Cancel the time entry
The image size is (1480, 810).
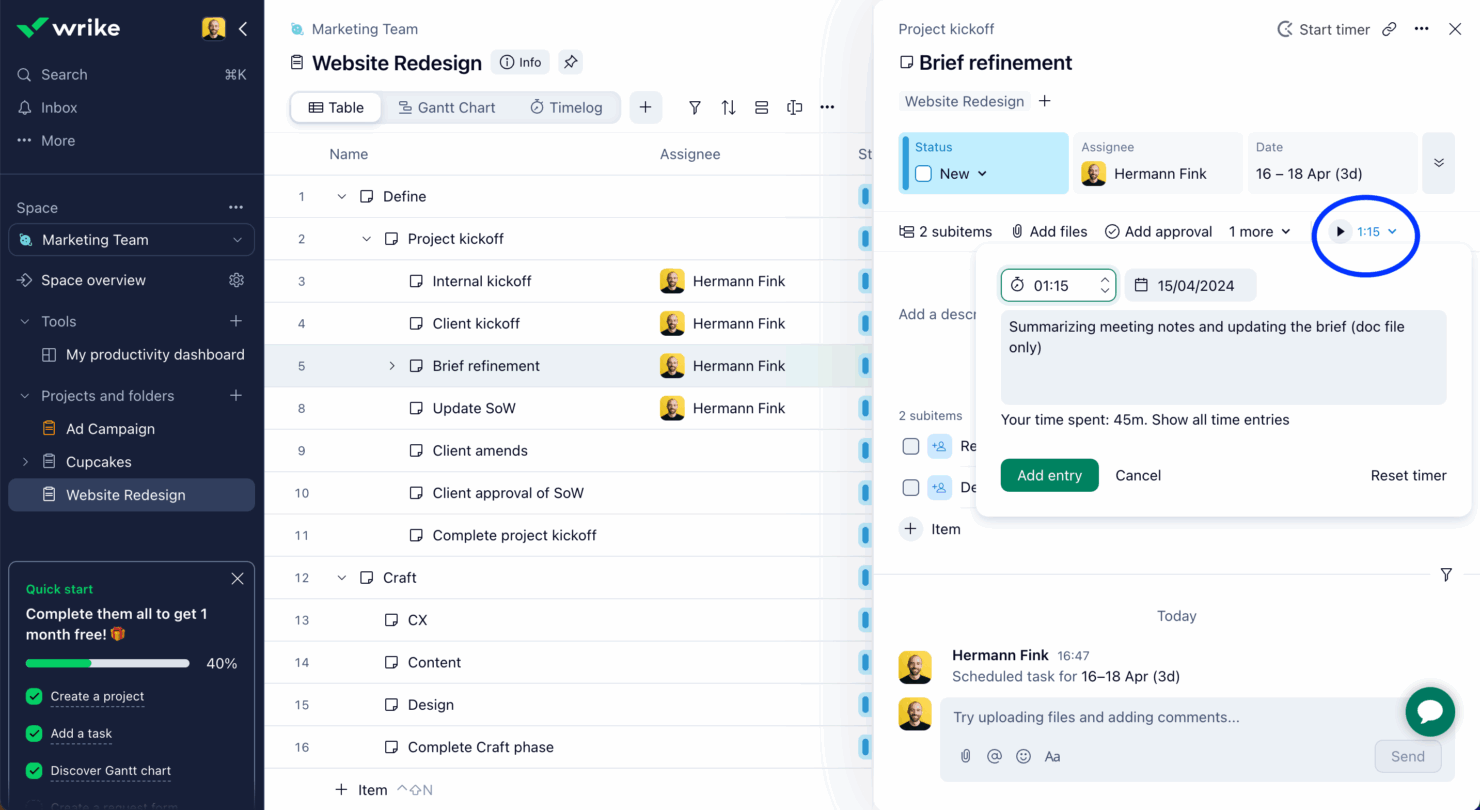click(x=1138, y=475)
